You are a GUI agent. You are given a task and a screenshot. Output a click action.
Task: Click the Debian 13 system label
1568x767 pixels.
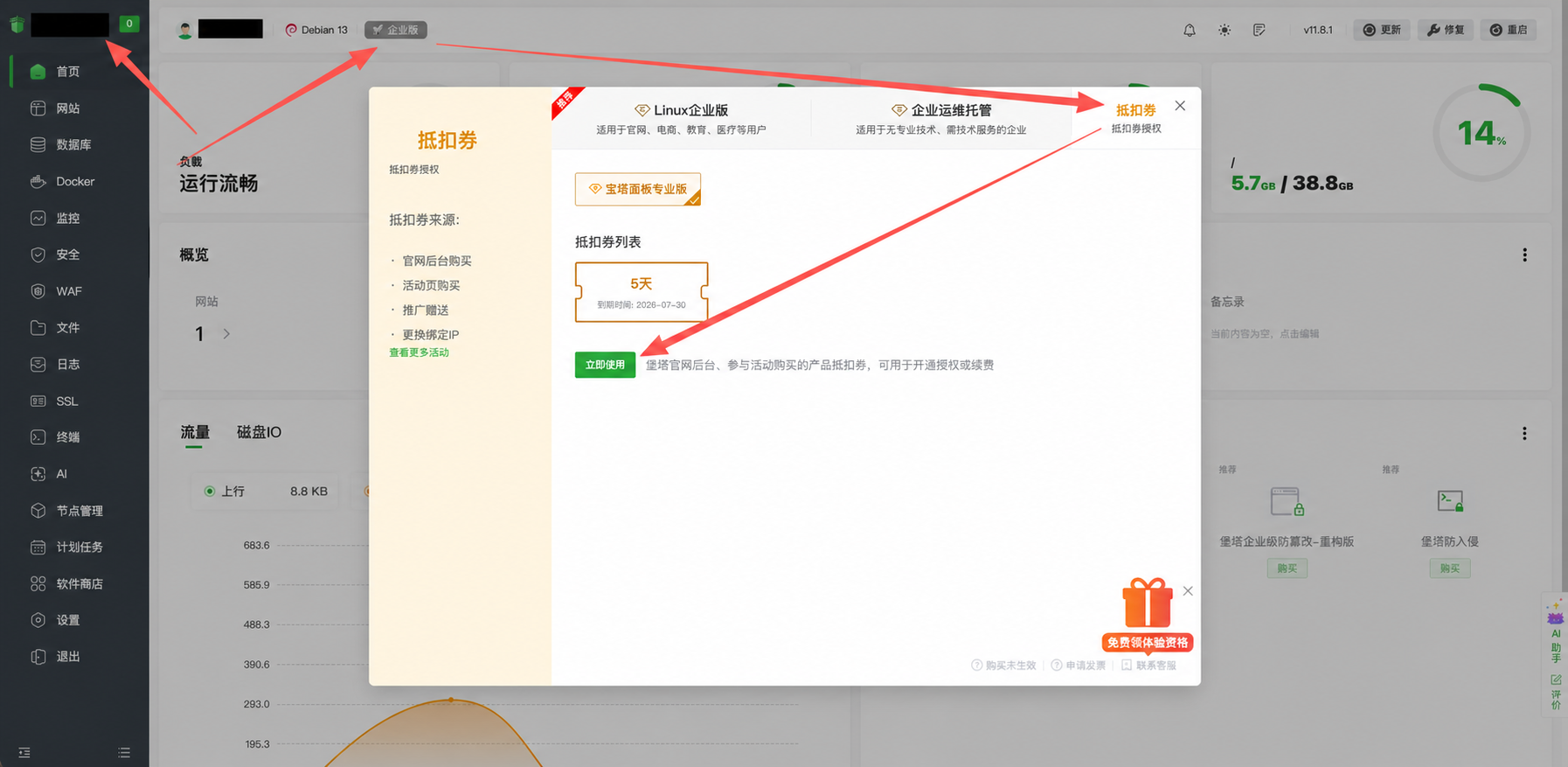click(x=316, y=30)
